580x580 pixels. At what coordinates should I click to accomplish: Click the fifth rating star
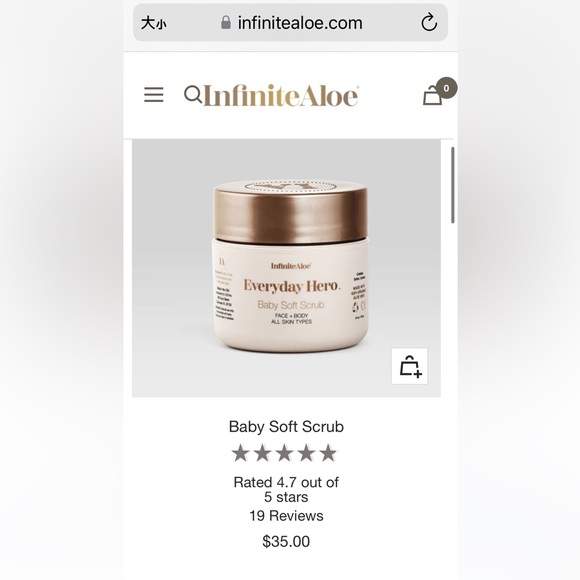click(328, 453)
